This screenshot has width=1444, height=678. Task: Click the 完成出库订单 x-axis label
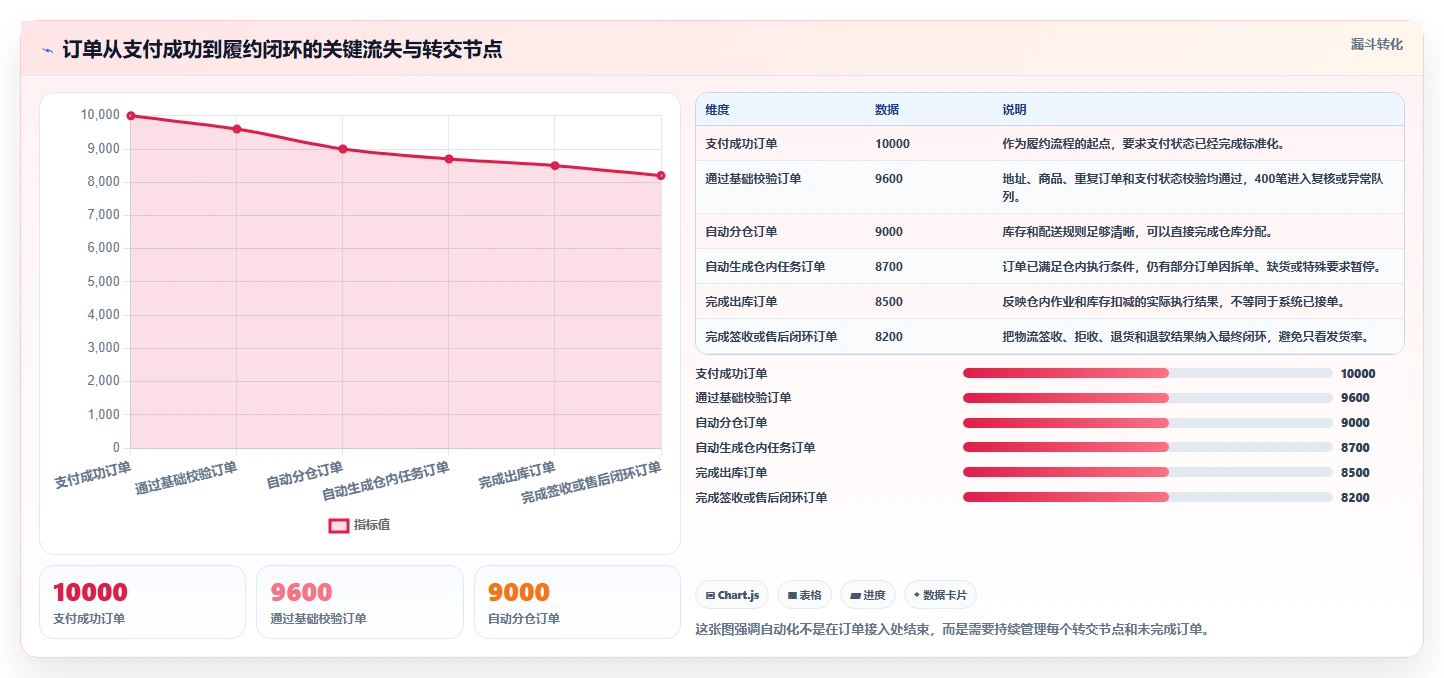point(517,476)
